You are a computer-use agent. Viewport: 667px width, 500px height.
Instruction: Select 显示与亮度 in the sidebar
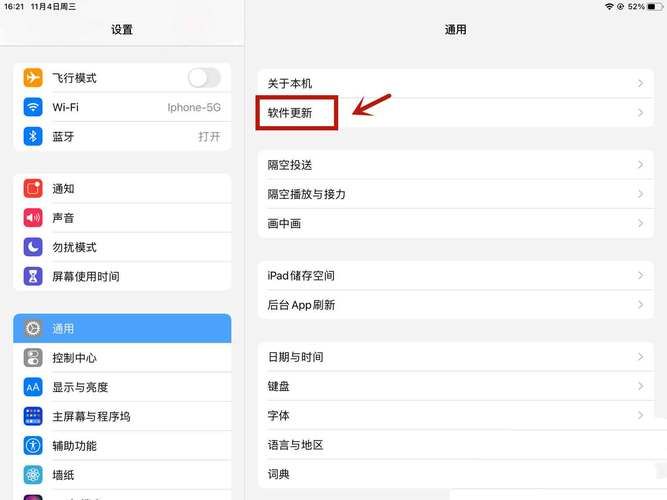(x=122, y=387)
